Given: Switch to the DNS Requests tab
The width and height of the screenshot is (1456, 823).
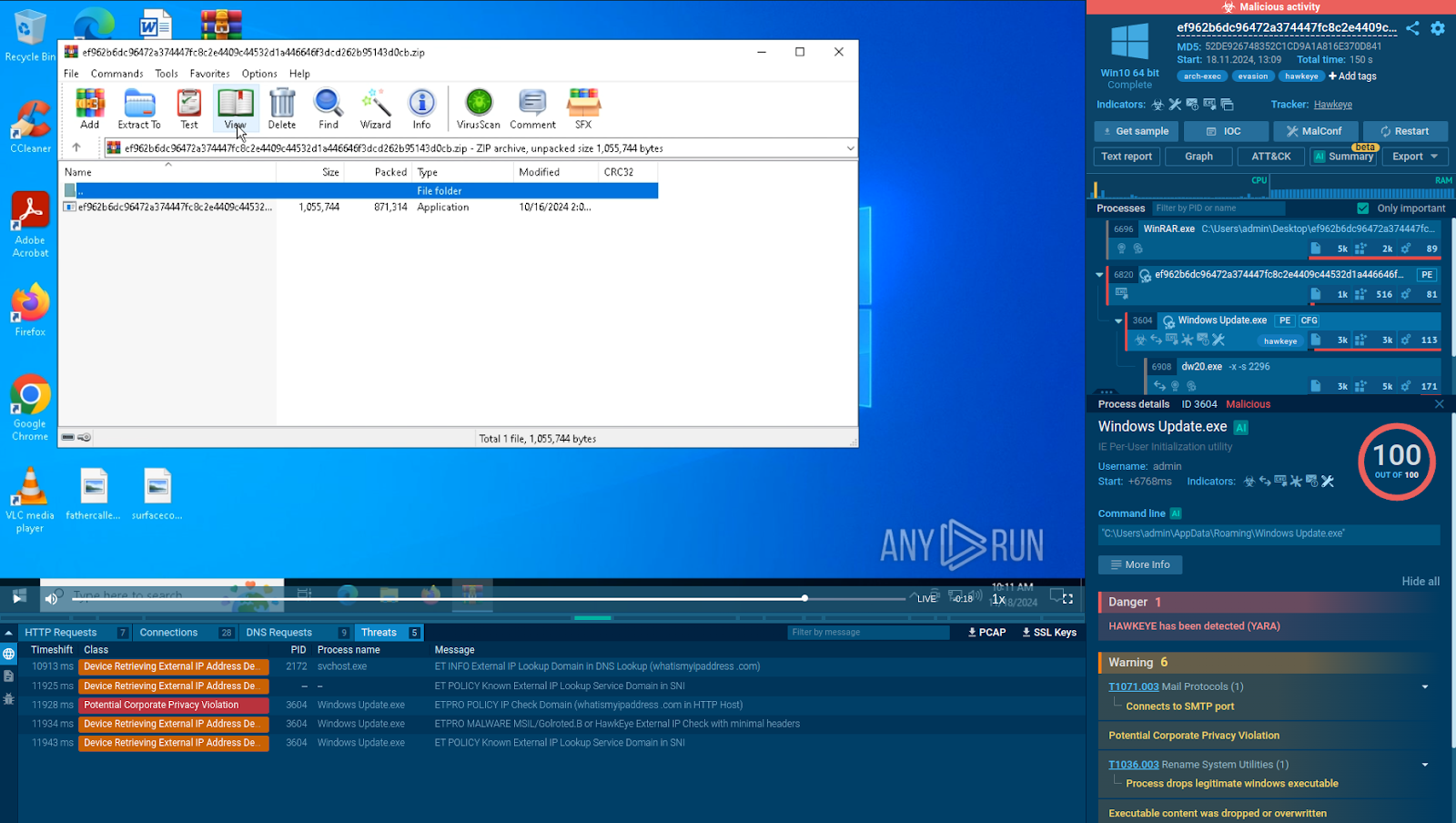Looking at the screenshot, I should point(296,633).
